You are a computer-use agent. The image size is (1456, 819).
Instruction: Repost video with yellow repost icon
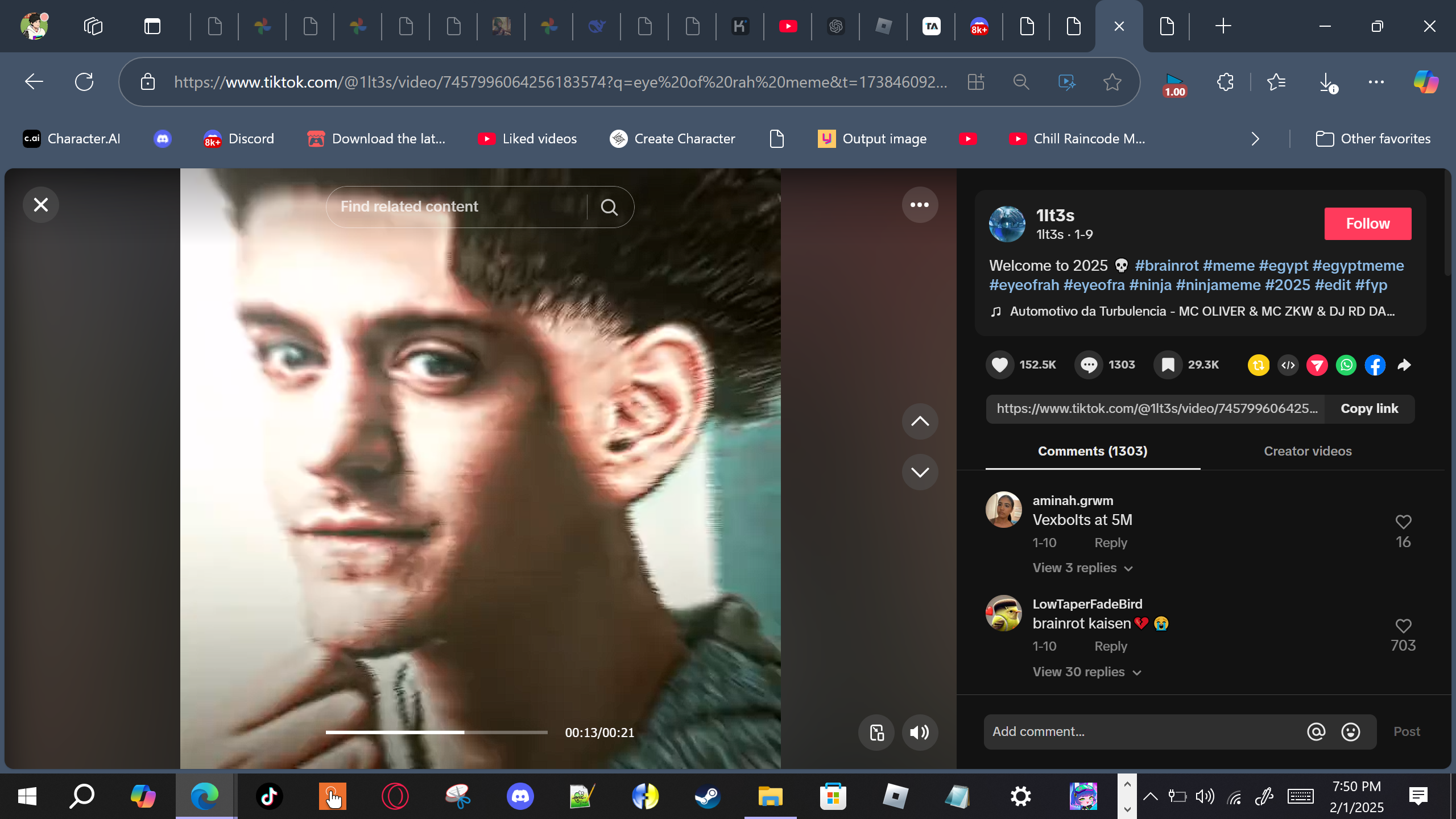coord(1258,365)
